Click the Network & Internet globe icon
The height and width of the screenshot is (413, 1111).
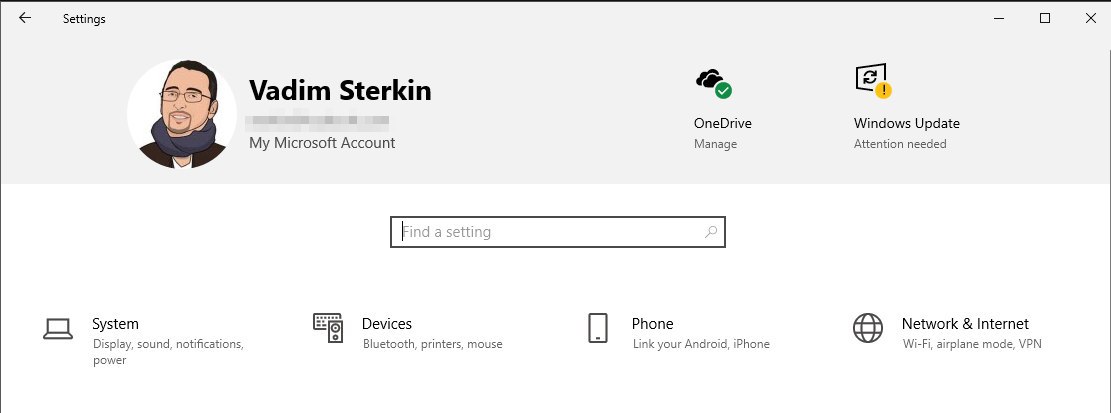867,328
